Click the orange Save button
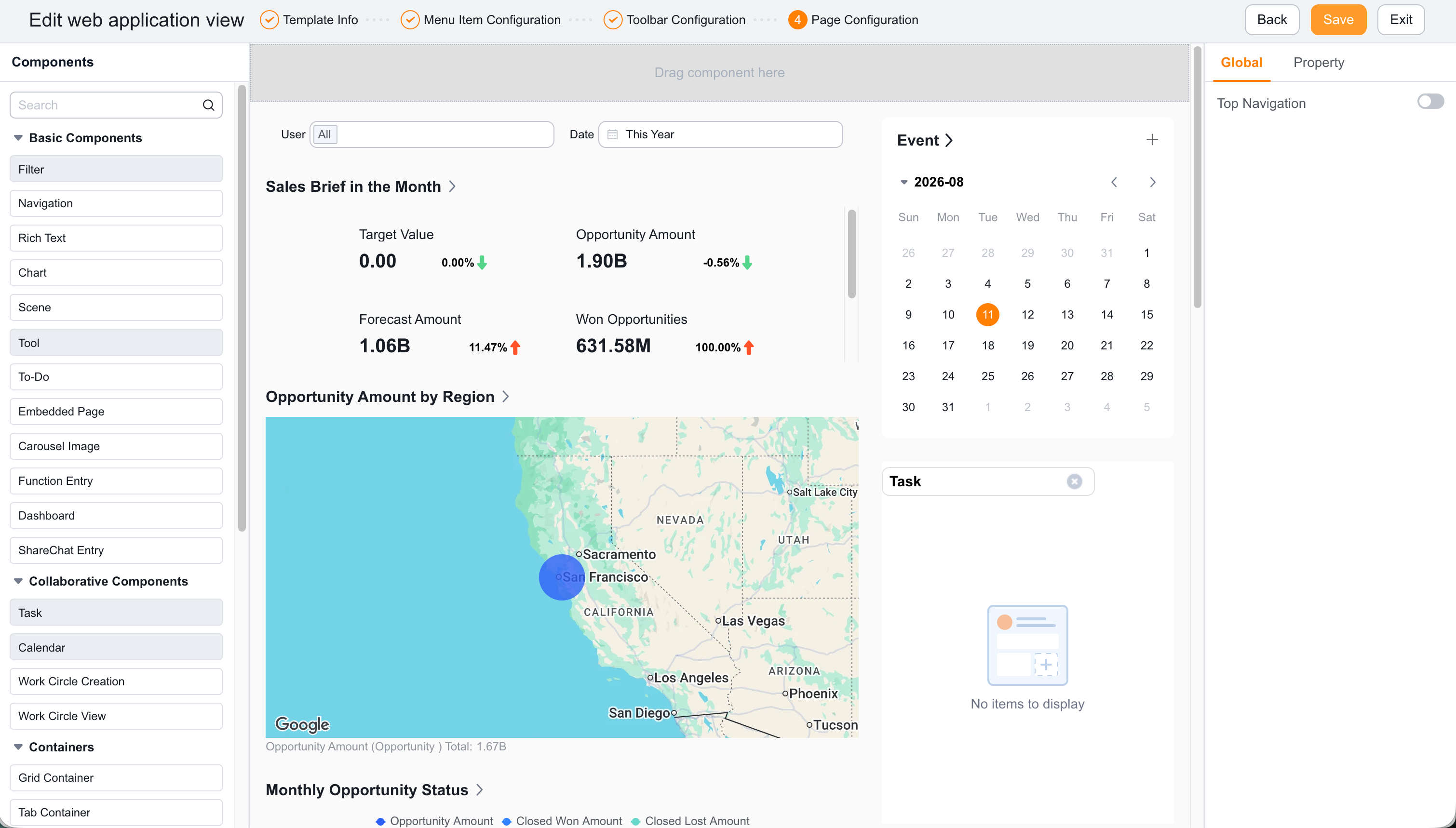 click(1338, 20)
